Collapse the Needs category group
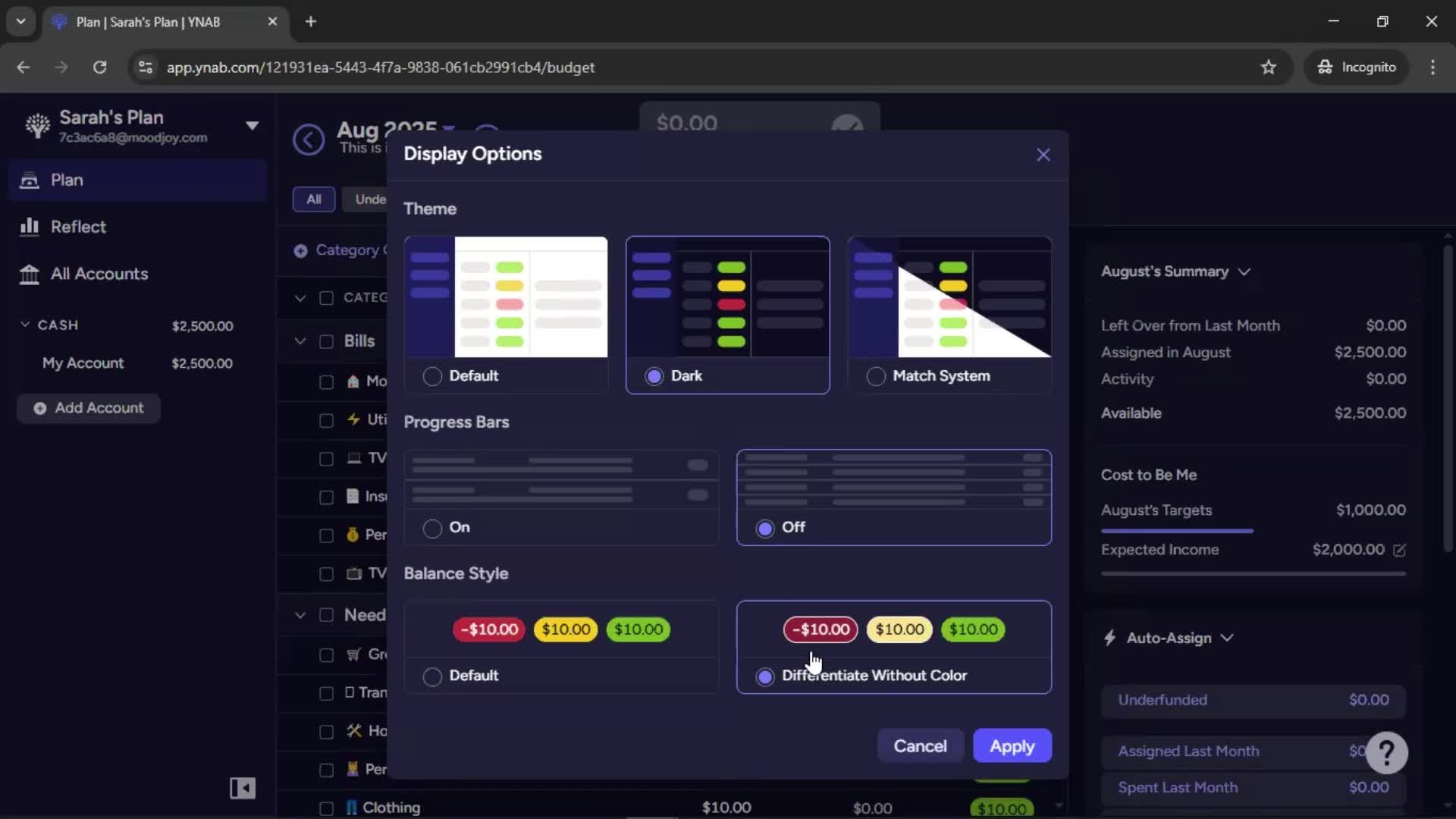Viewport: 1456px width, 819px height. click(300, 615)
